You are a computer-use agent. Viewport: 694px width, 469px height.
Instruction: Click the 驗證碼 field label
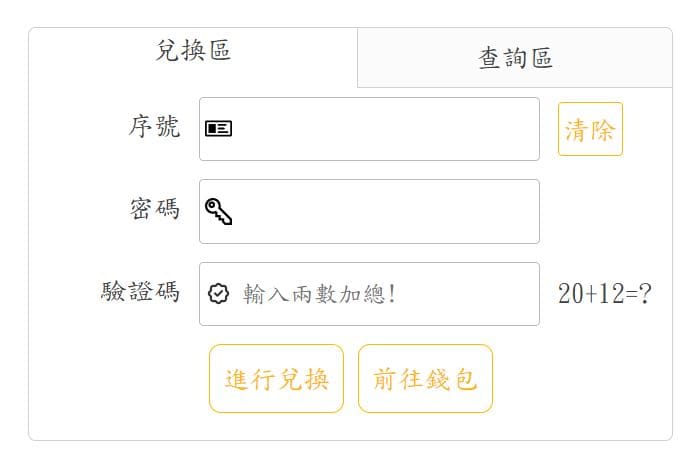140,292
